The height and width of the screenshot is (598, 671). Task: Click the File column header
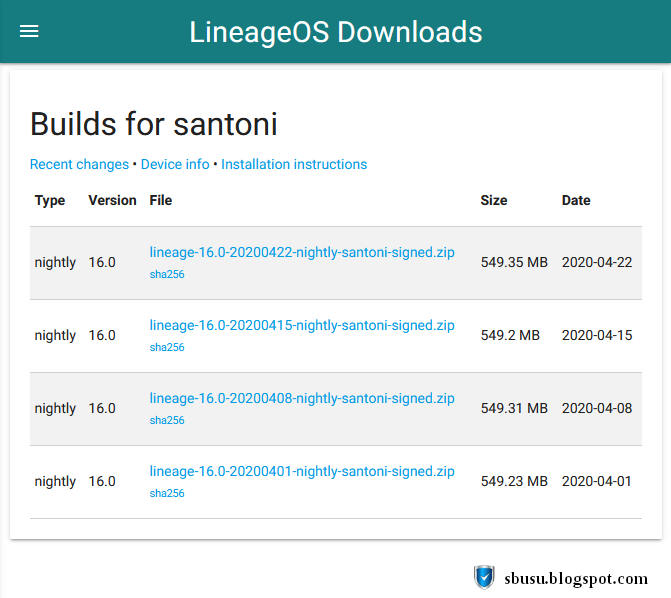[160, 200]
